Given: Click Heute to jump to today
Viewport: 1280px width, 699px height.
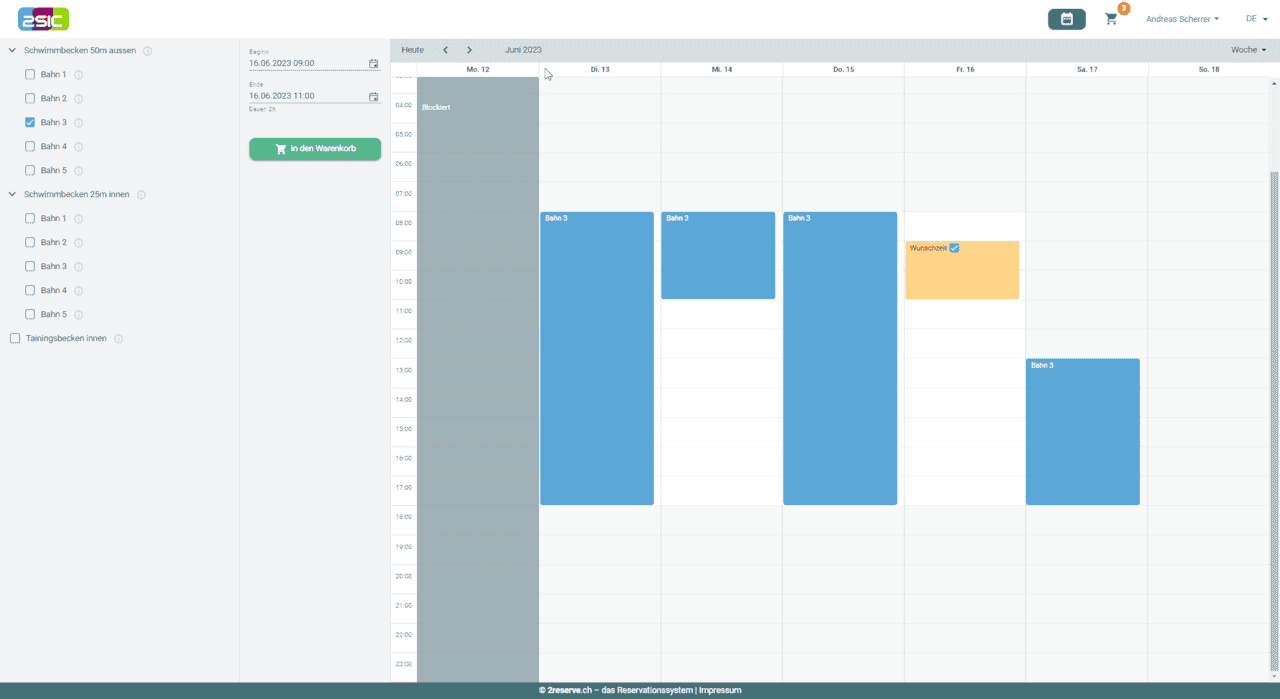Looking at the screenshot, I should pos(412,50).
